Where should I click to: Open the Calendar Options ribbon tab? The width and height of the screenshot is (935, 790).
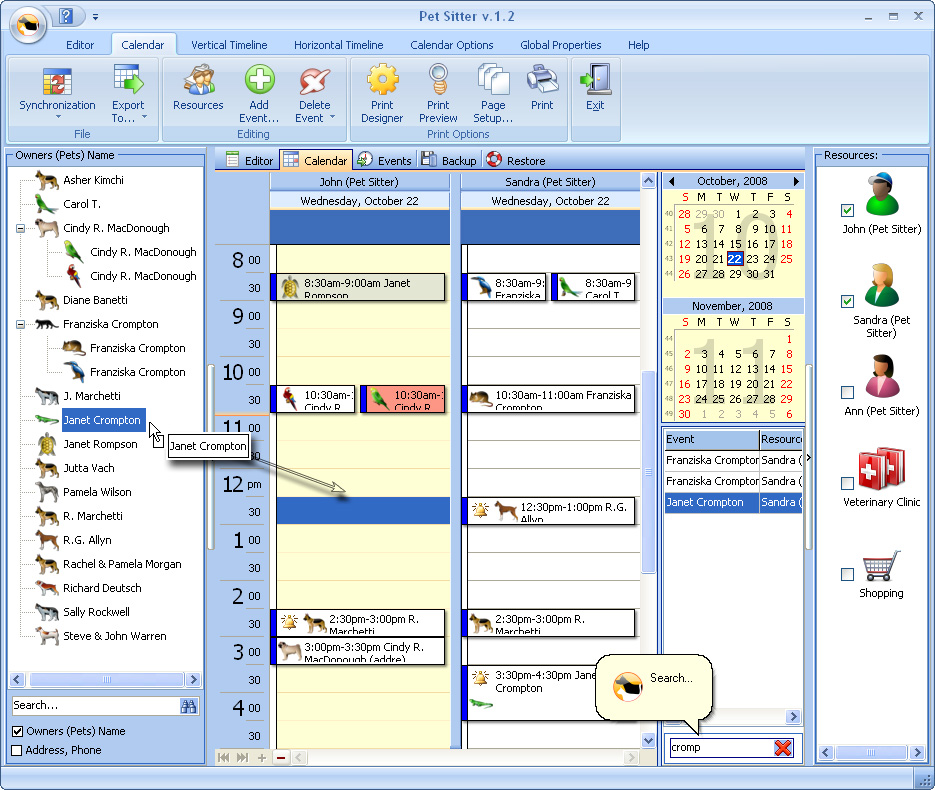(451, 45)
